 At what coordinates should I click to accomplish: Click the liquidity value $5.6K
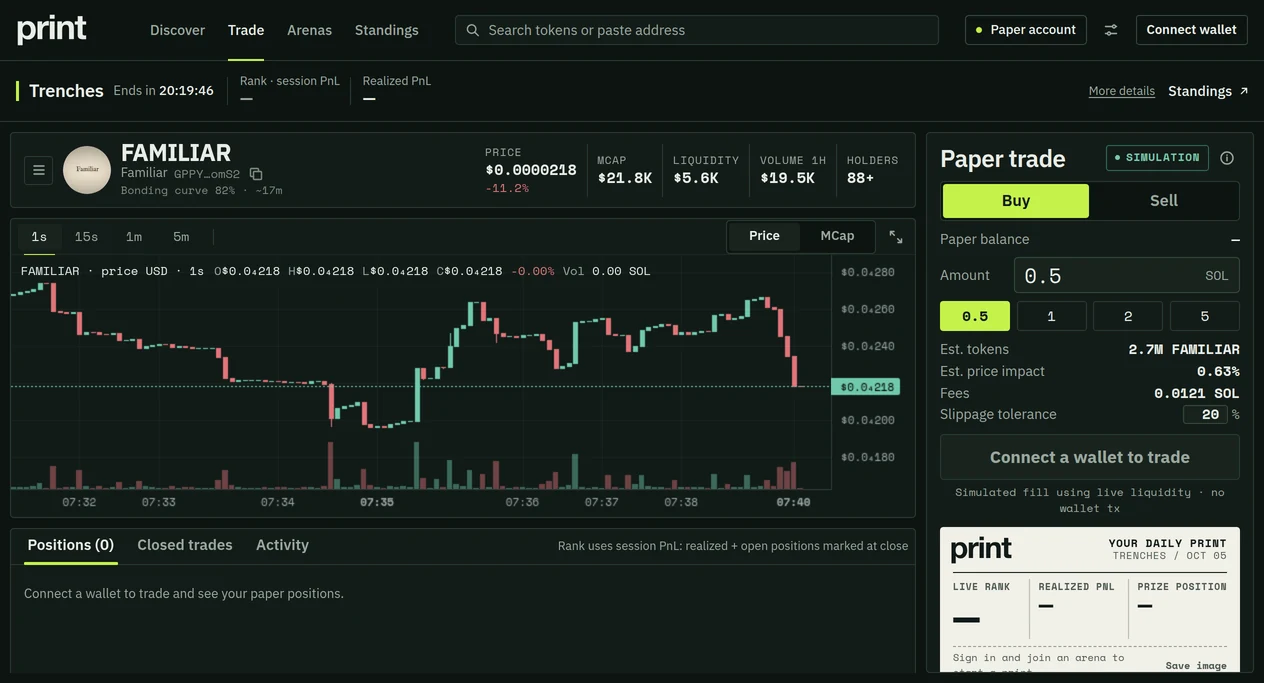(696, 178)
